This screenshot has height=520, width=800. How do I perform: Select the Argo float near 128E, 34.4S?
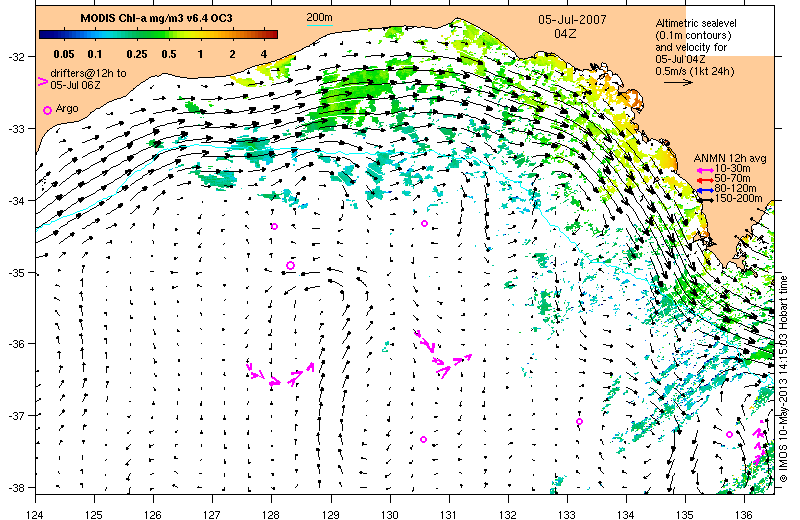[274, 227]
